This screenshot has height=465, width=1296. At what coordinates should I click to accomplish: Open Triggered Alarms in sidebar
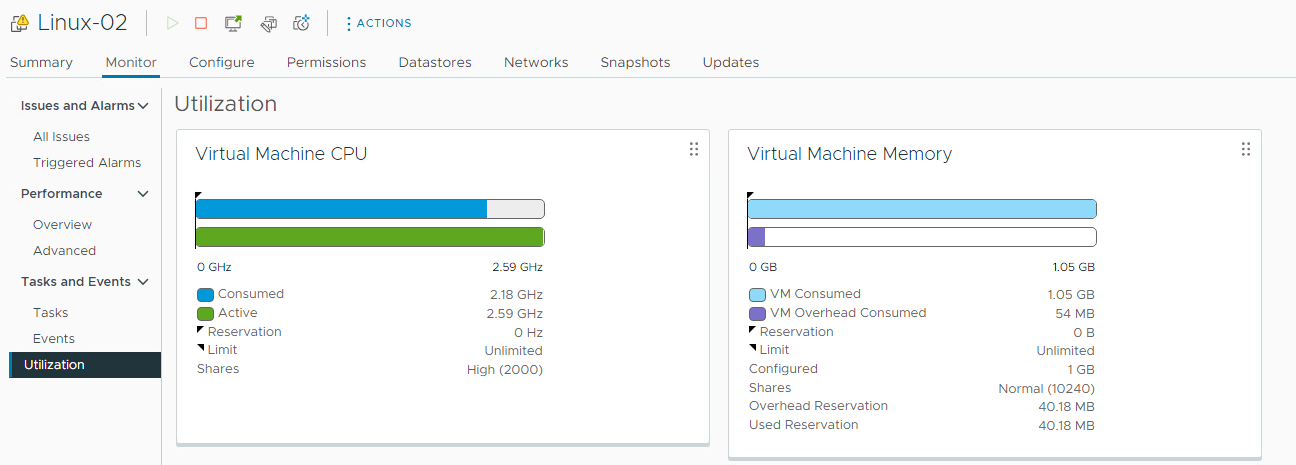pyautogui.click(x=87, y=163)
